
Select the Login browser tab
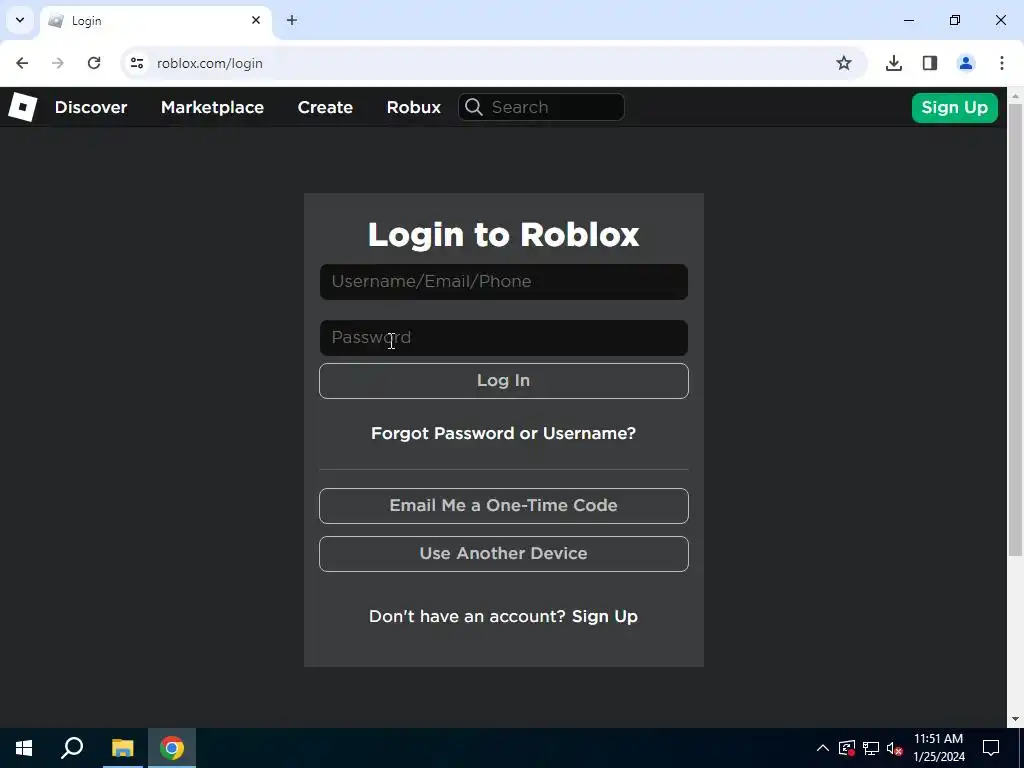click(155, 21)
